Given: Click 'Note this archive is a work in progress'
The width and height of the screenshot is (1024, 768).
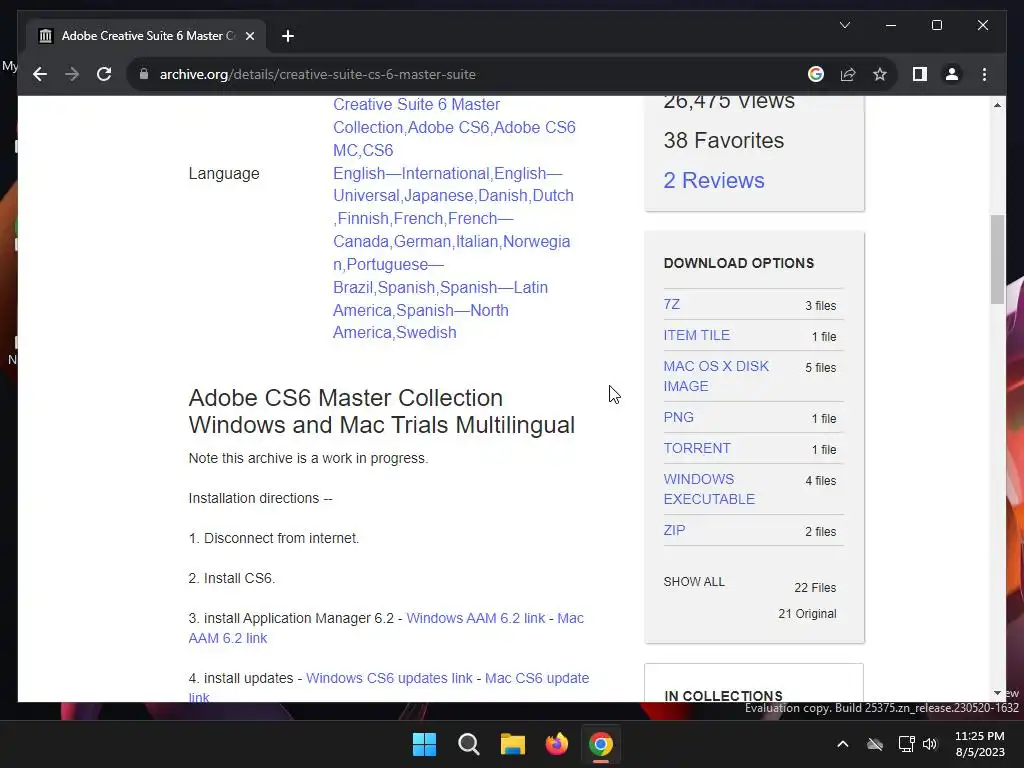Looking at the screenshot, I should tap(308, 458).
